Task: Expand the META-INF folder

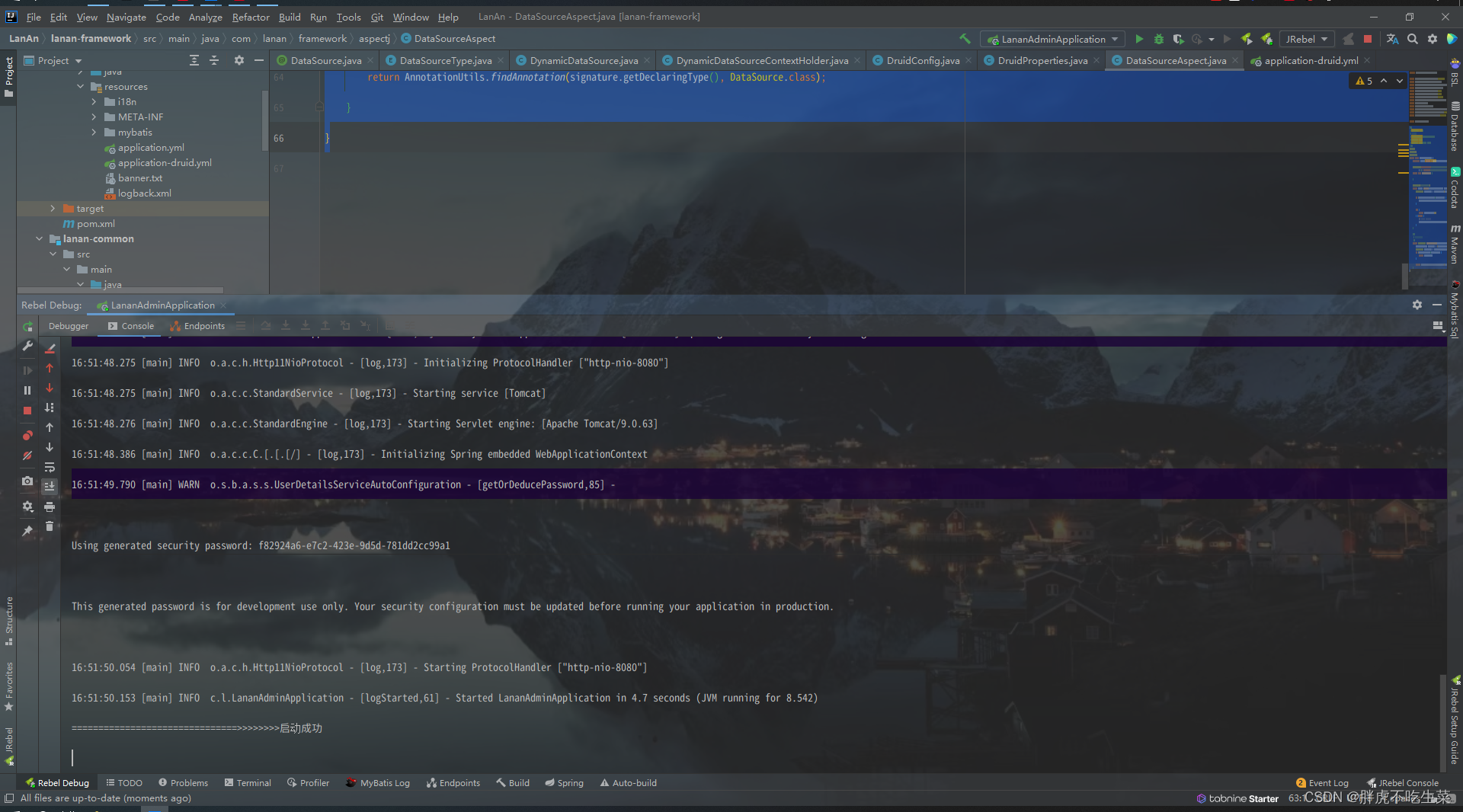Action: [94, 117]
